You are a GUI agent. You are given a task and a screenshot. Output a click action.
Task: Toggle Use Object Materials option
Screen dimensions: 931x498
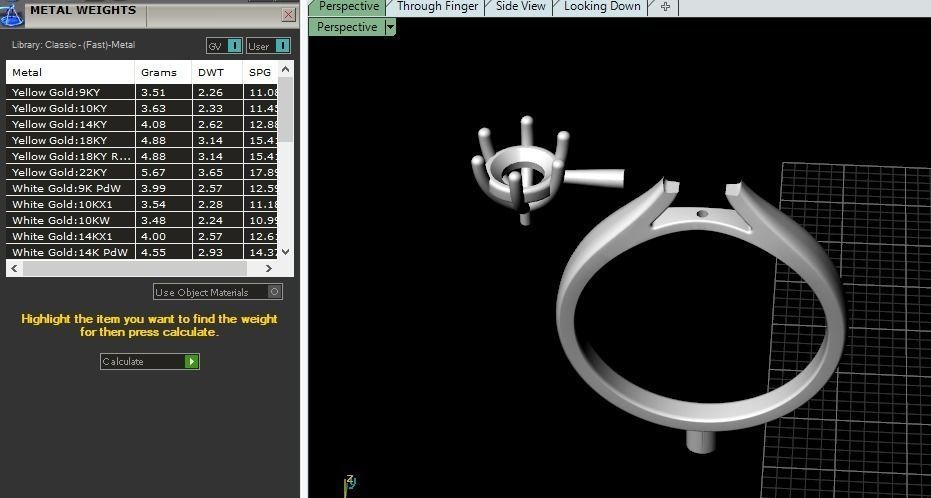(217, 292)
